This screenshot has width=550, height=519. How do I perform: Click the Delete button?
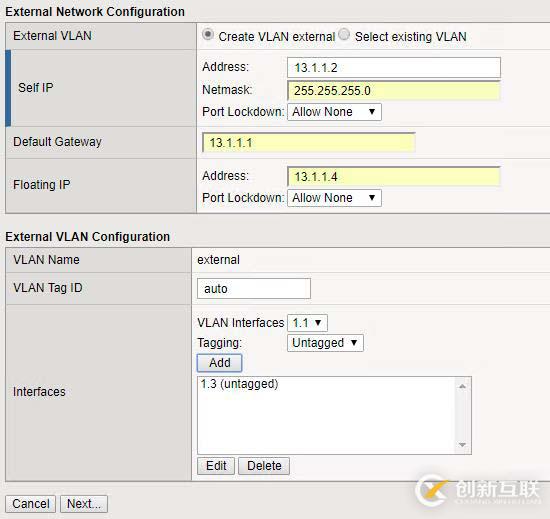(264, 466)
